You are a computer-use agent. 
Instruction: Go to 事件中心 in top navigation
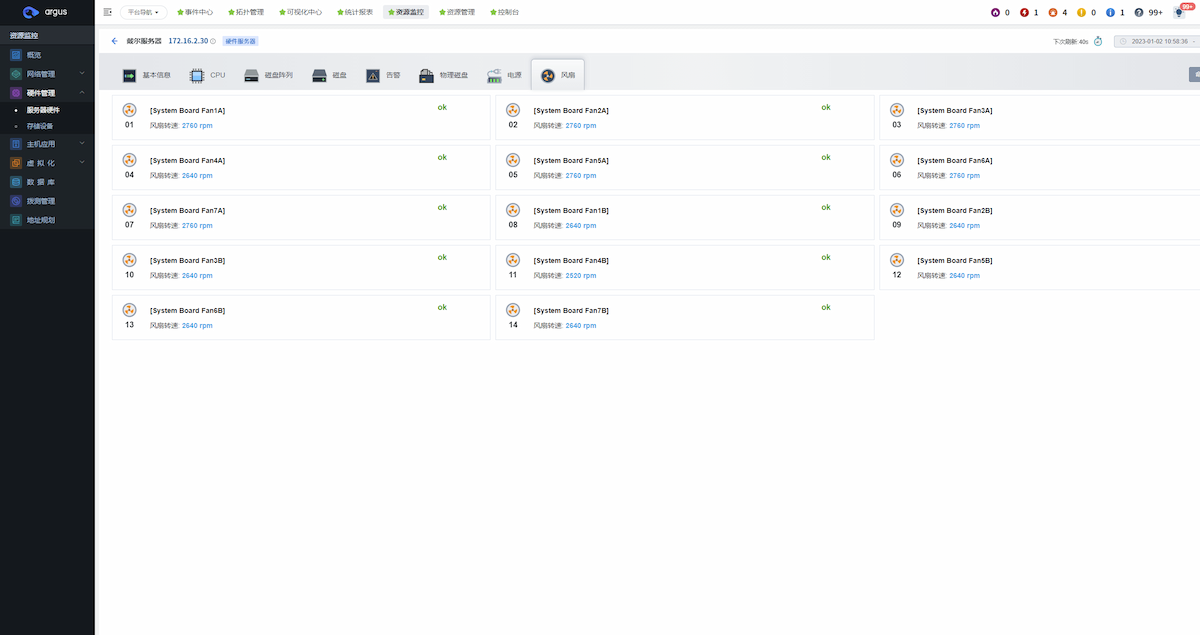[194, 12]
